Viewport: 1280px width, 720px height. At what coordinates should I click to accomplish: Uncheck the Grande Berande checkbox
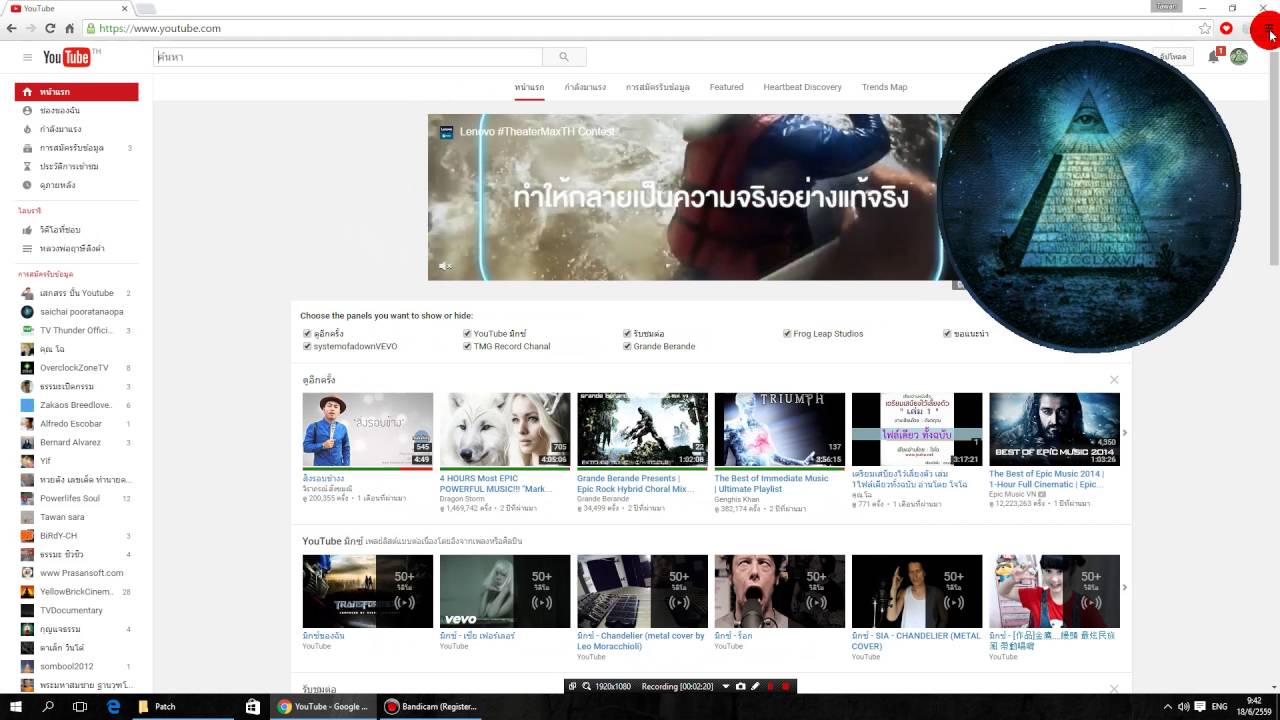pos(627,347)
